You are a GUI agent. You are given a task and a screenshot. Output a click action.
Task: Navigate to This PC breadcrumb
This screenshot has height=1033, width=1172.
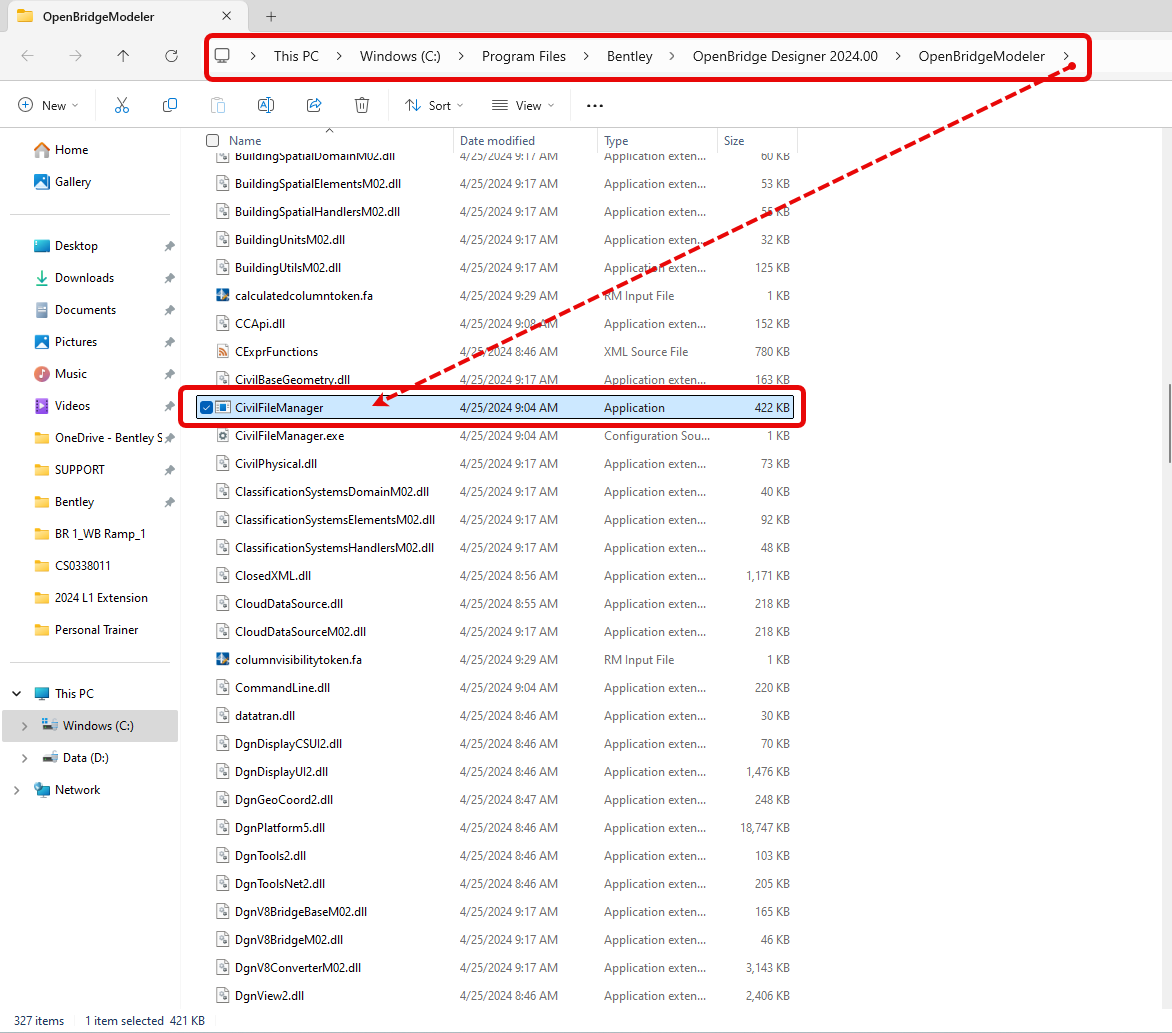point(296,56)
